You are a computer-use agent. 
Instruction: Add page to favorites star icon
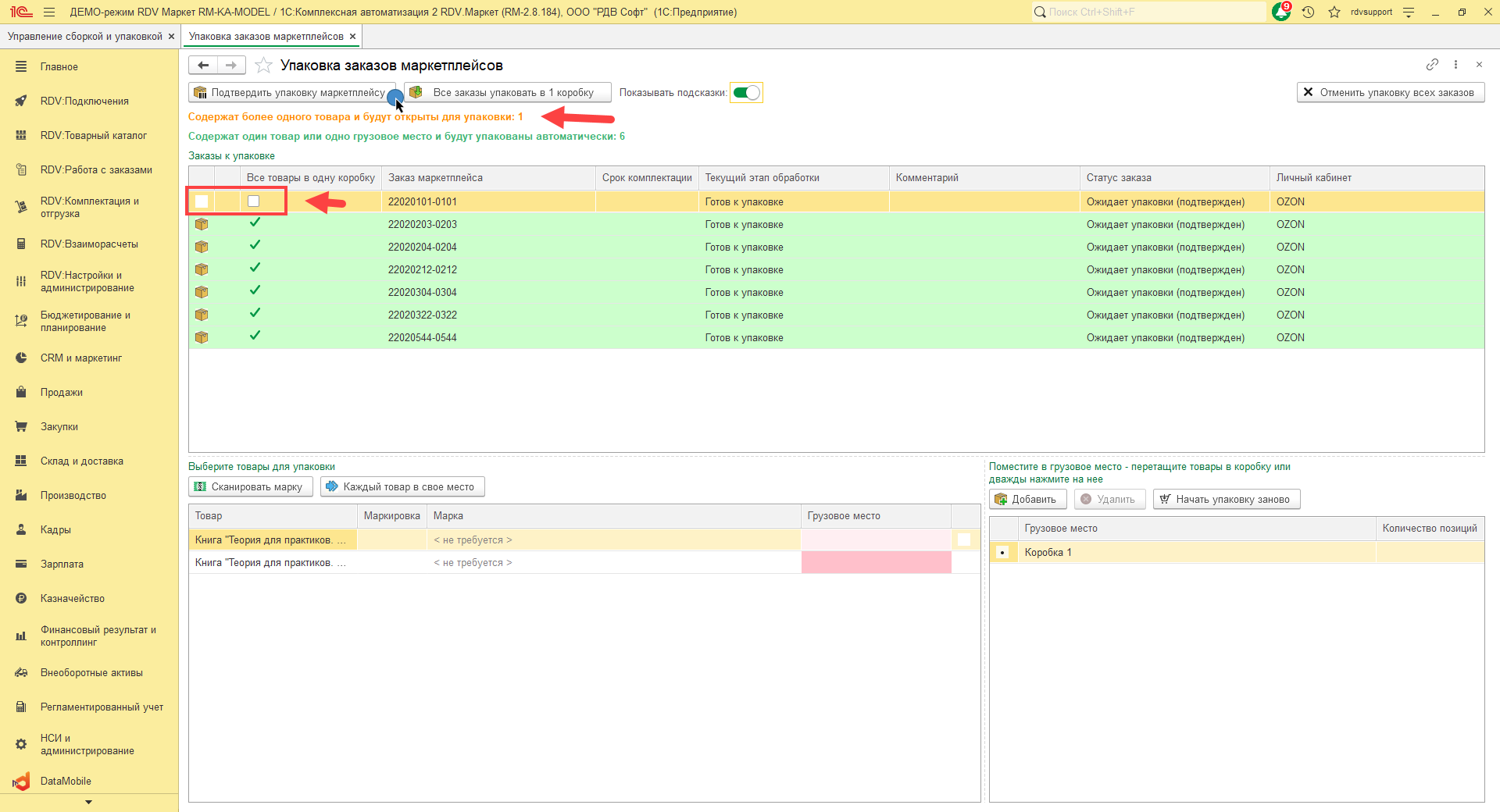coord(264,66)
